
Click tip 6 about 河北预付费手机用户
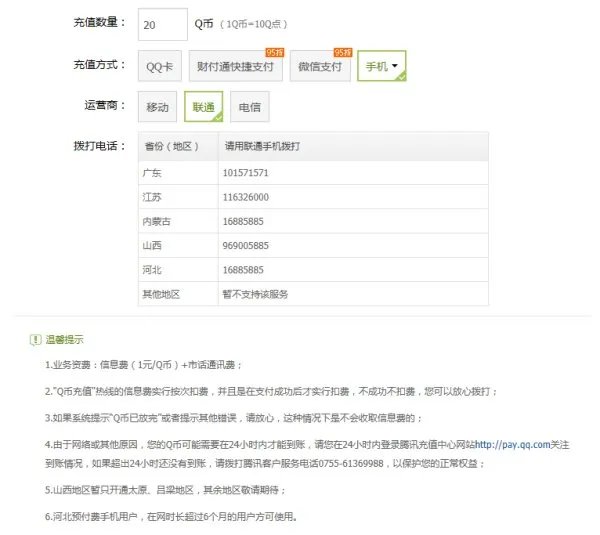click(171, 517)
